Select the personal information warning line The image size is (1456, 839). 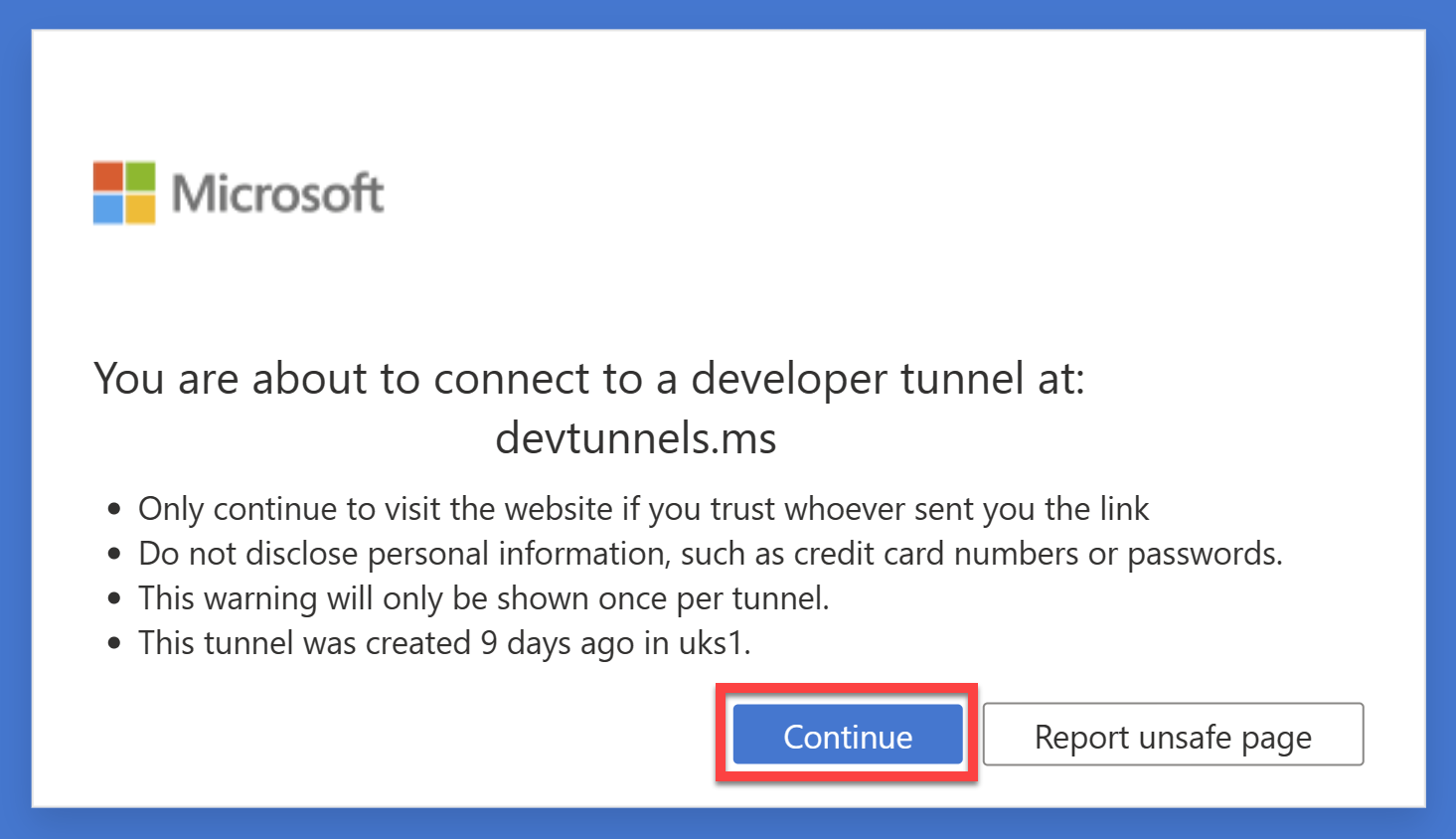point(711,554)
